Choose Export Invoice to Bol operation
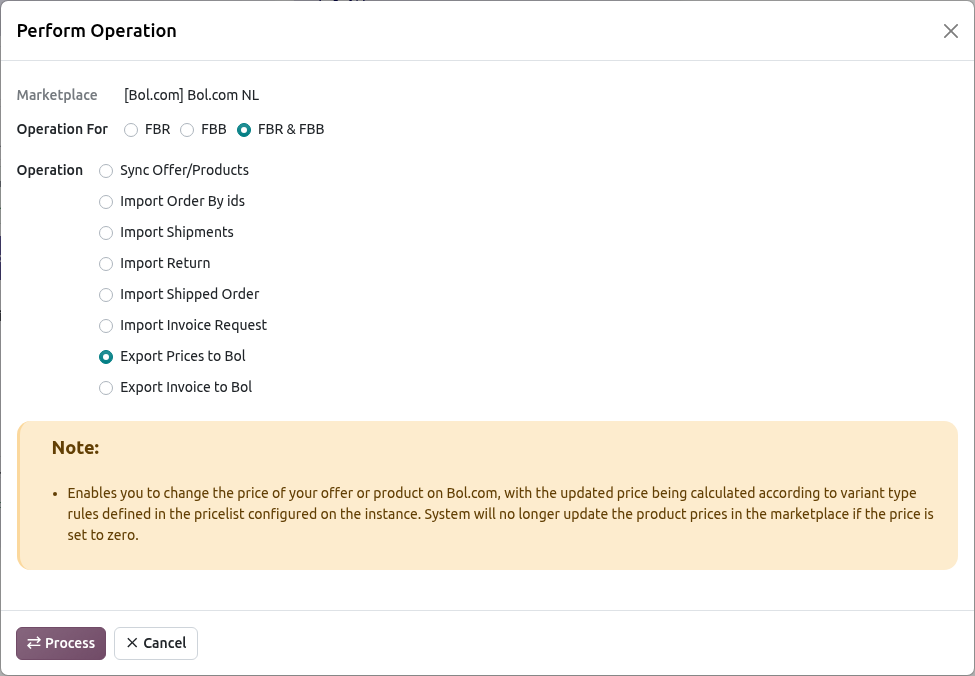This screenshot has width=975, height=676. point(106,388)
